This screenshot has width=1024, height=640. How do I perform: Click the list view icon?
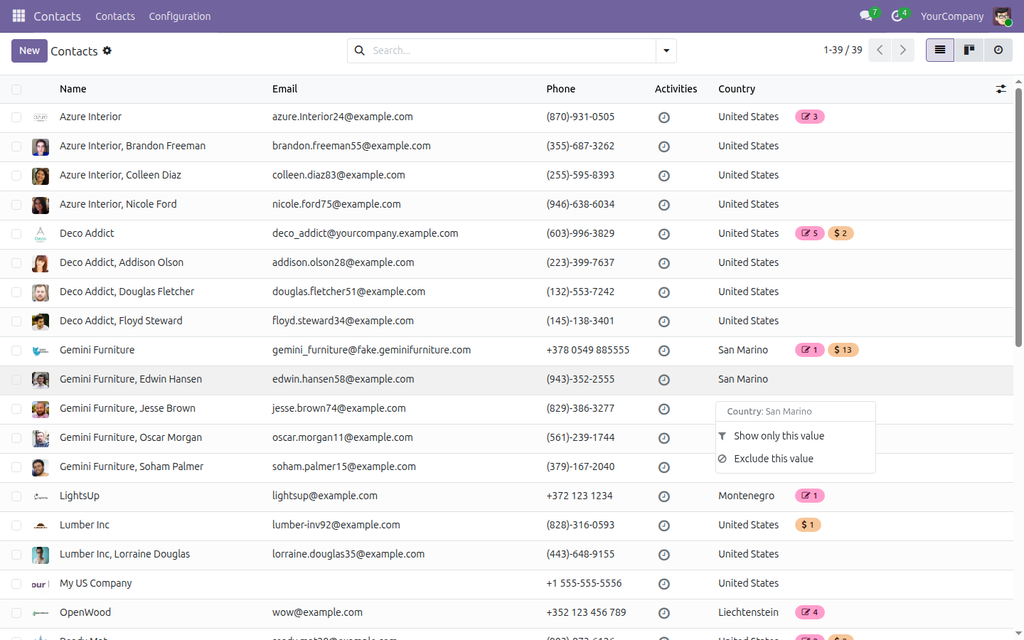click(940, 50)
